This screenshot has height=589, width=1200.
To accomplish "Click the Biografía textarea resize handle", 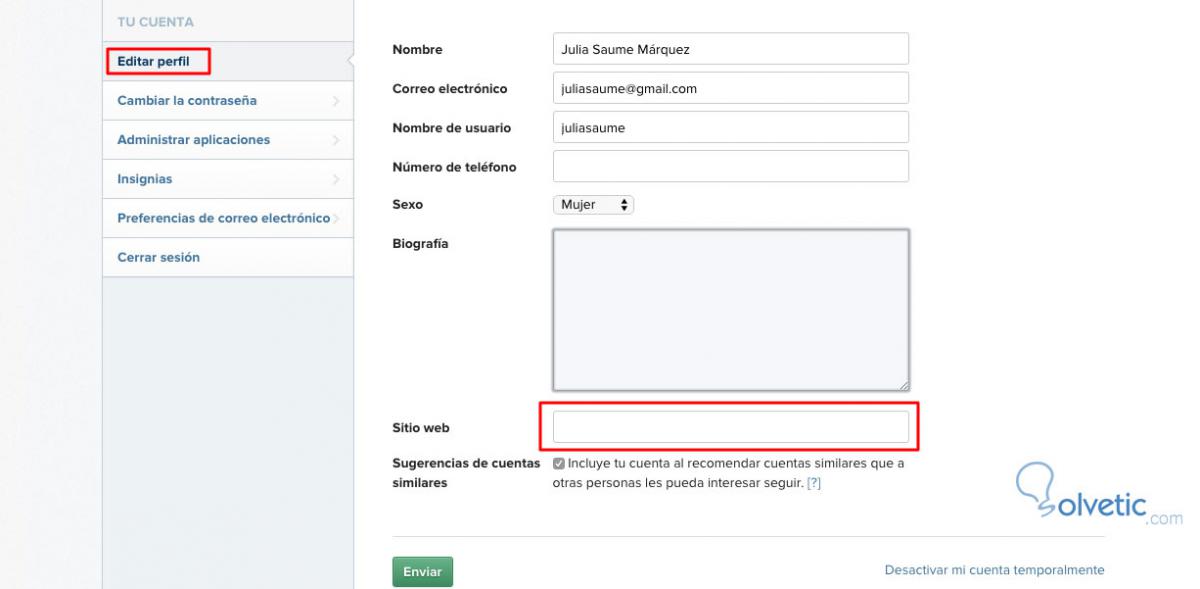I will tap(903, 384).
